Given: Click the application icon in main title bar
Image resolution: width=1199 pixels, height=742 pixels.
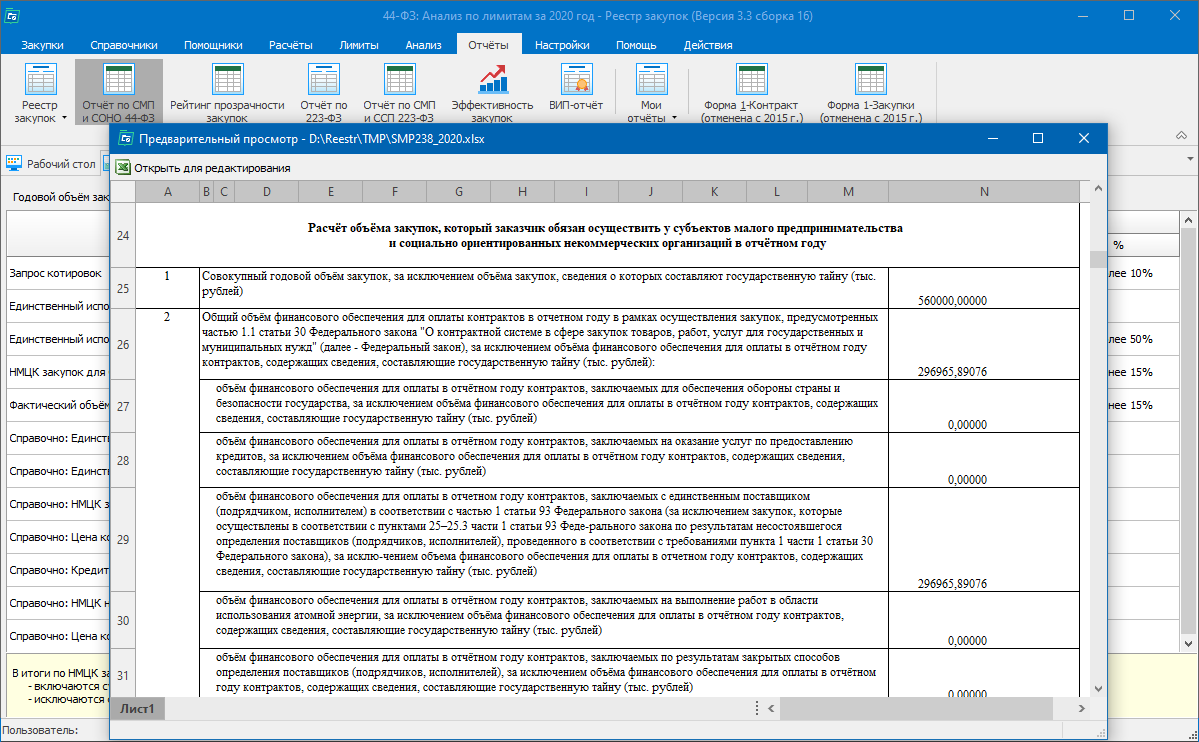Looking at the screenshot, I should pos(12,15).
